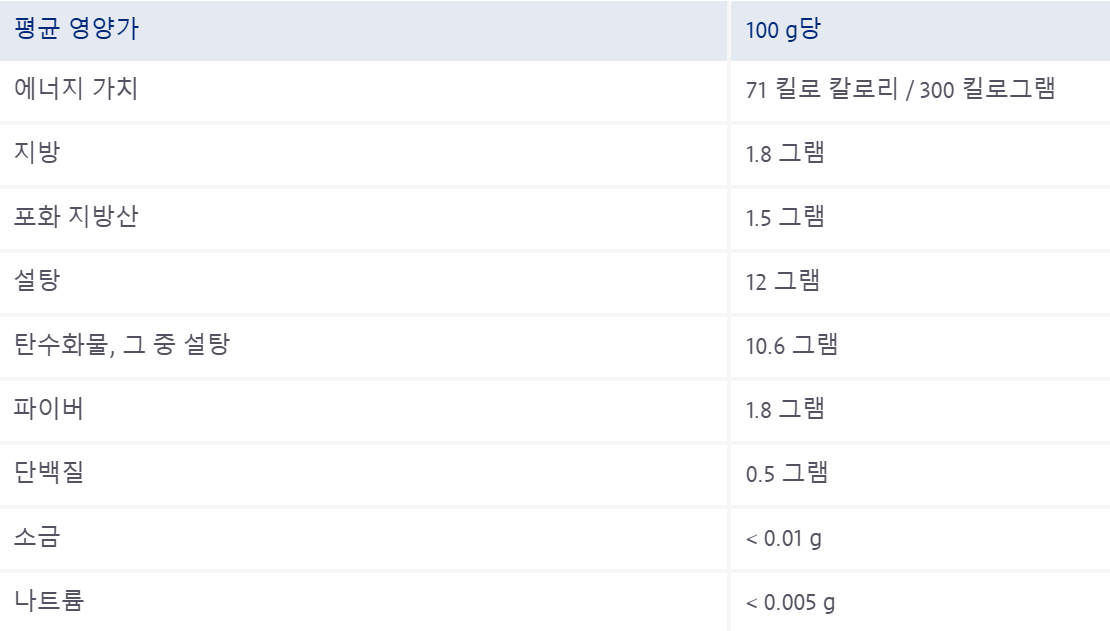This screenshot has width=1110, height=631.
Task: Click the < 0.005 g sodium value
Action: coord(790,603)
